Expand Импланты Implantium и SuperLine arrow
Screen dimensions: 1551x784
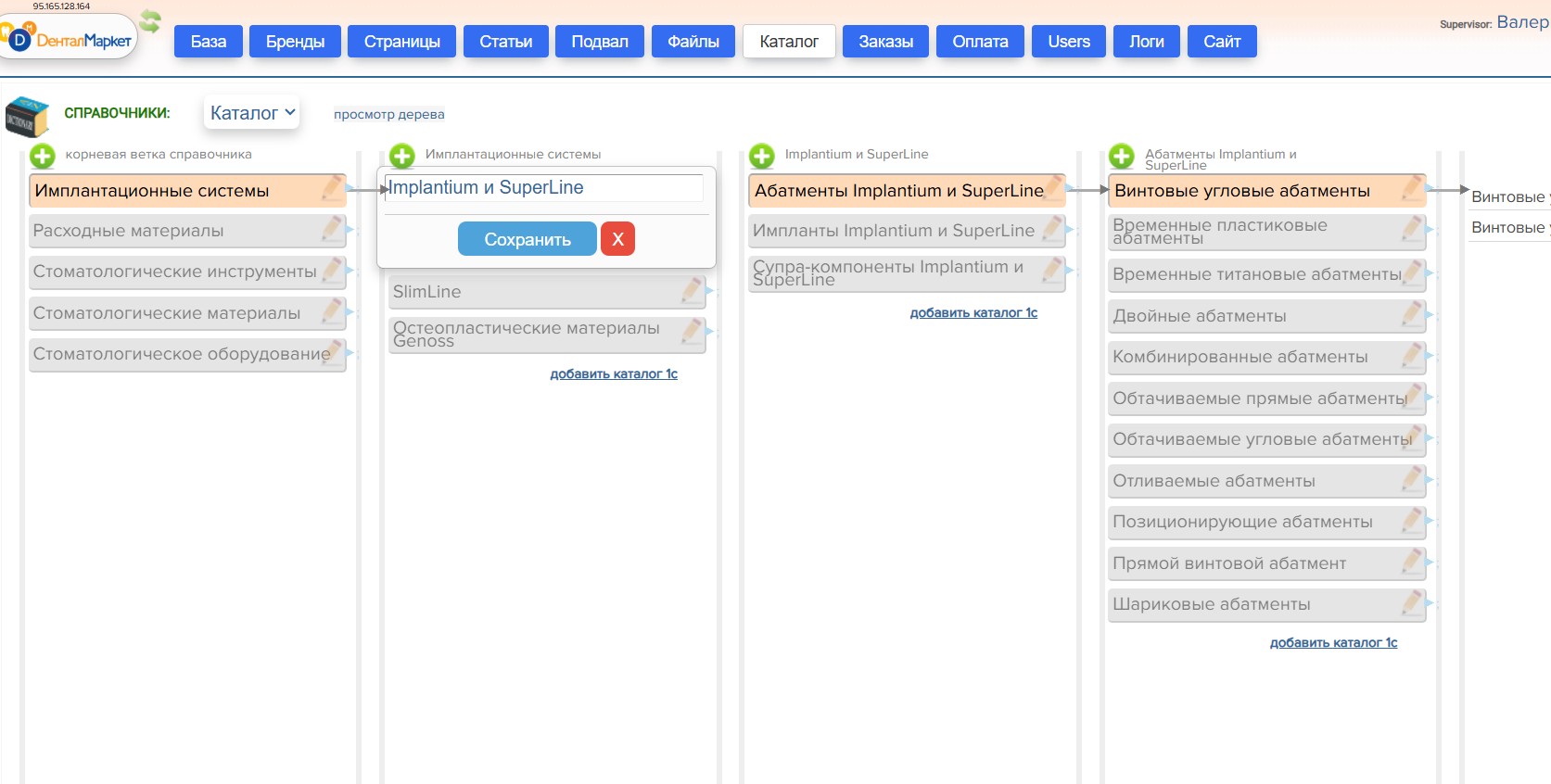click(1069, 231)
